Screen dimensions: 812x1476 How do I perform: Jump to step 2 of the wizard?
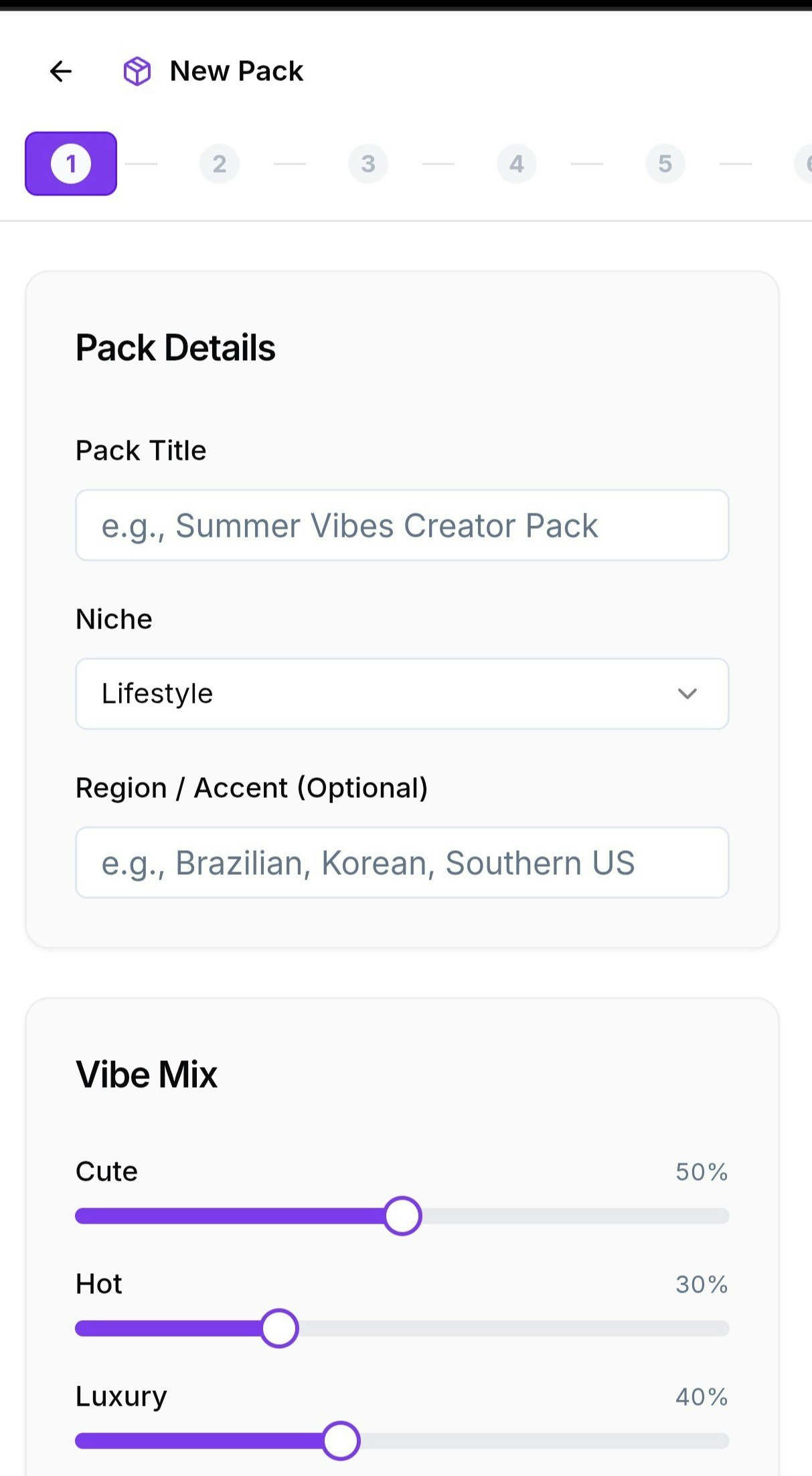click(219, 163)
